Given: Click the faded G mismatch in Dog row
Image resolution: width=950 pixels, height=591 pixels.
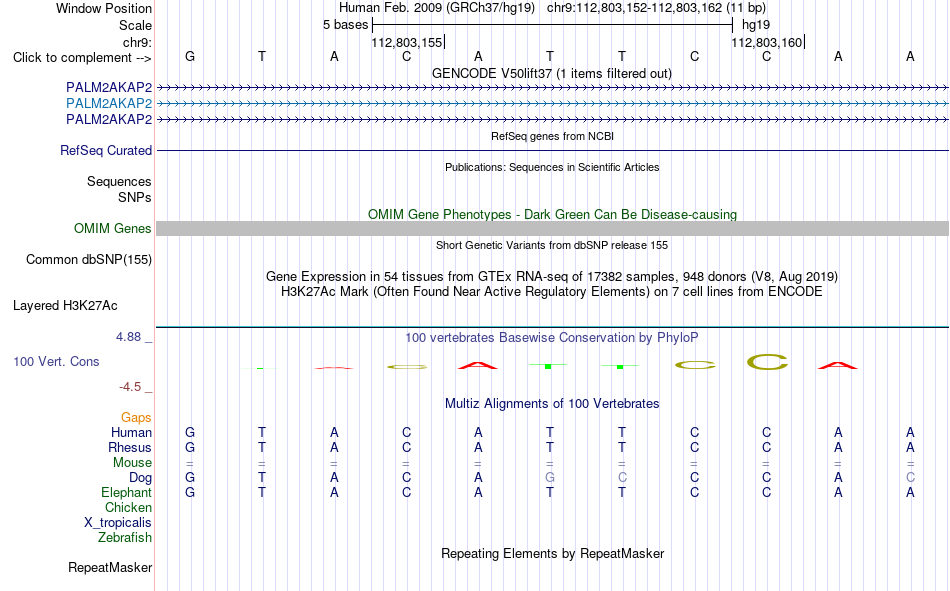Looking at the screenshot, I should (550, 478).
